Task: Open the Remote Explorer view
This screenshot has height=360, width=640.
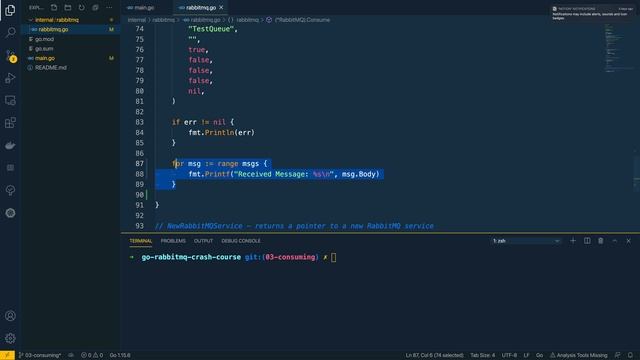Action: point(10,100)
